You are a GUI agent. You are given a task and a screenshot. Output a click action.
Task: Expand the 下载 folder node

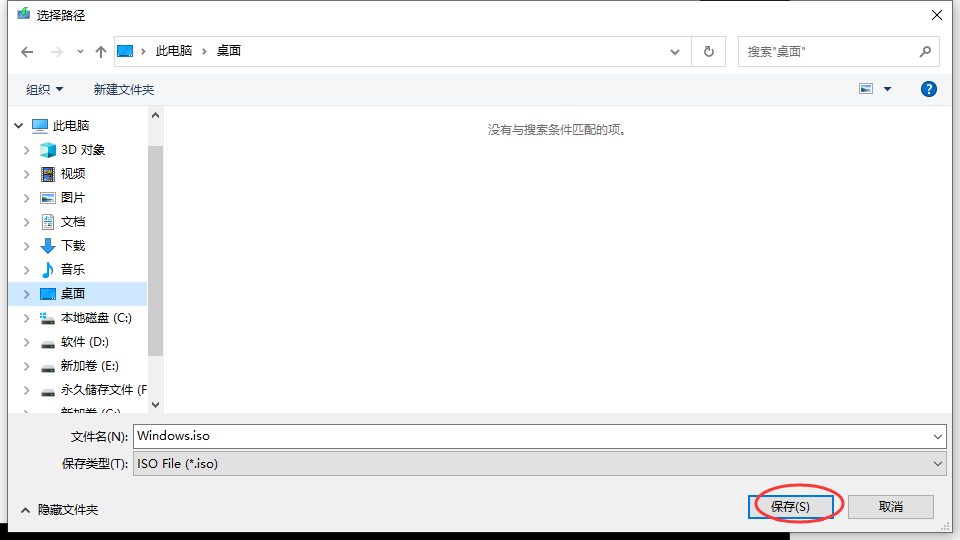(26, 246)
